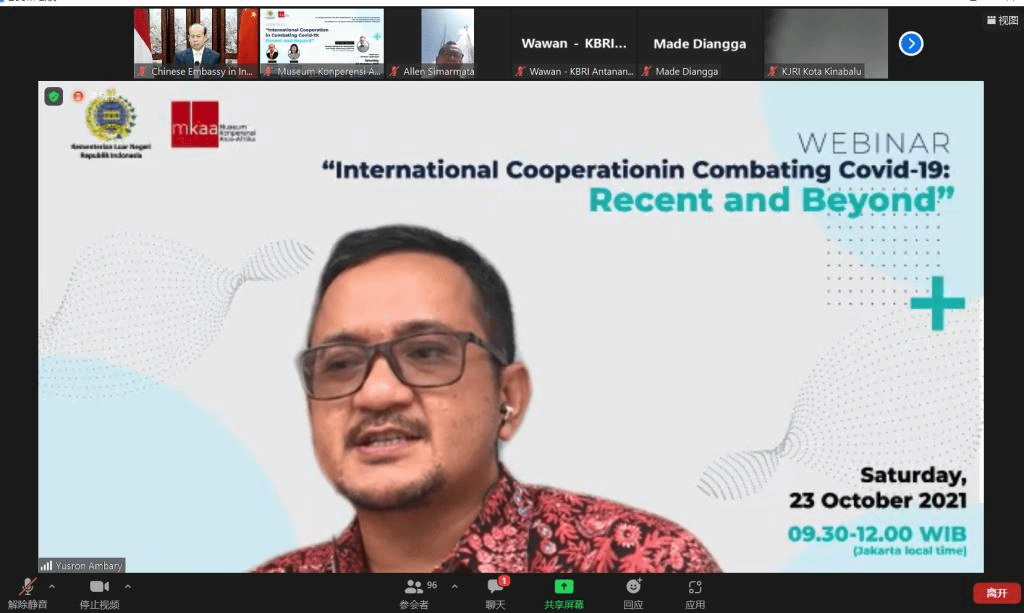
Task: Select Museum Konperensi participant thumbnail
Action: pyautogui.click(x=322, y=43)
